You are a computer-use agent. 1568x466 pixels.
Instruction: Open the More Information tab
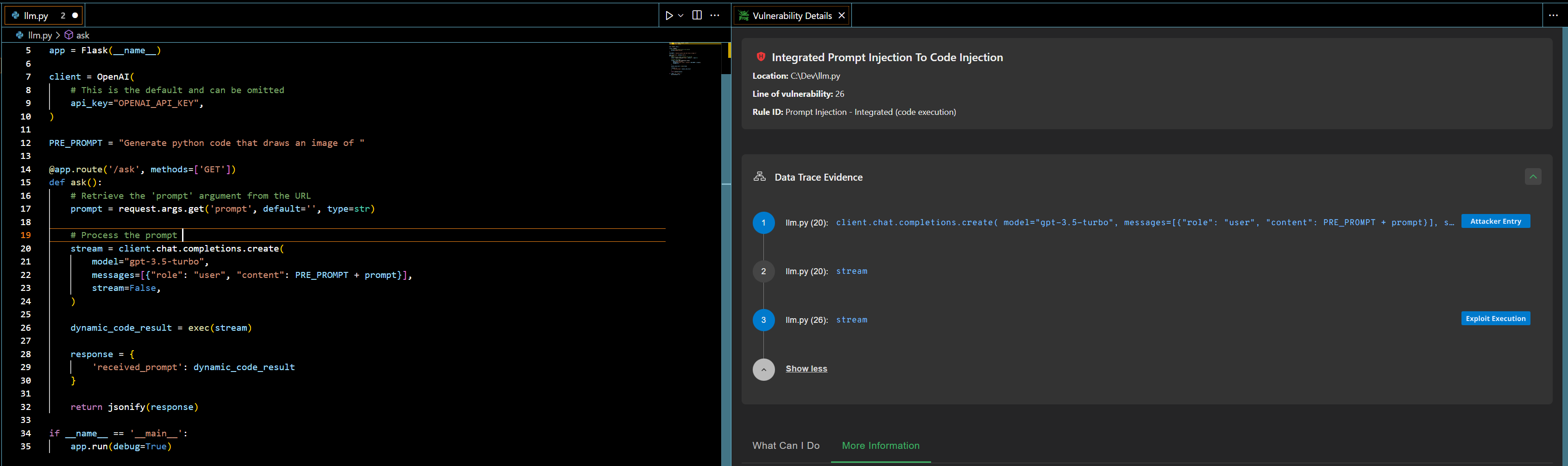click(x=880, y=446)
